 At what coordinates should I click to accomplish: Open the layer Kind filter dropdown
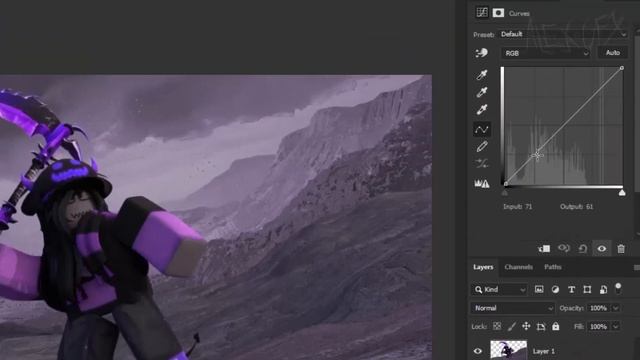(499, 289)
